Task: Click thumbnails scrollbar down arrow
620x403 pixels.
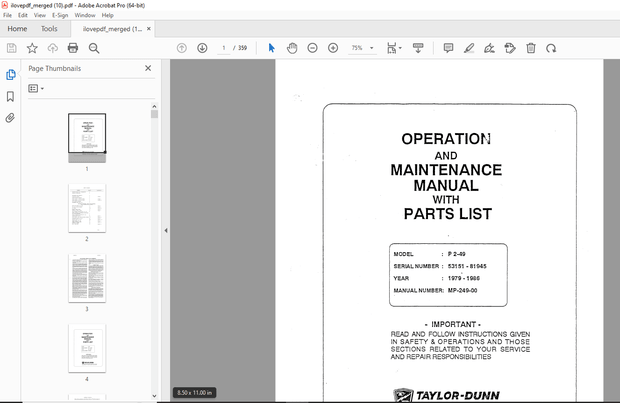Action: click(x=154, y=396)
